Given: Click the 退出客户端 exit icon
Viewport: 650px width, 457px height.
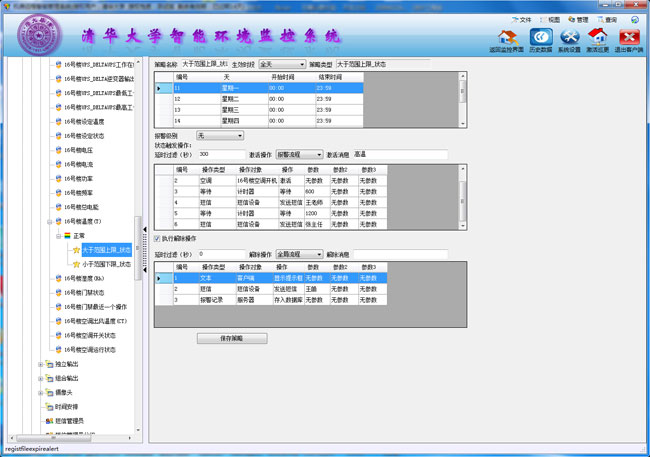Looking at the screenshot, I should coord(629,37).
